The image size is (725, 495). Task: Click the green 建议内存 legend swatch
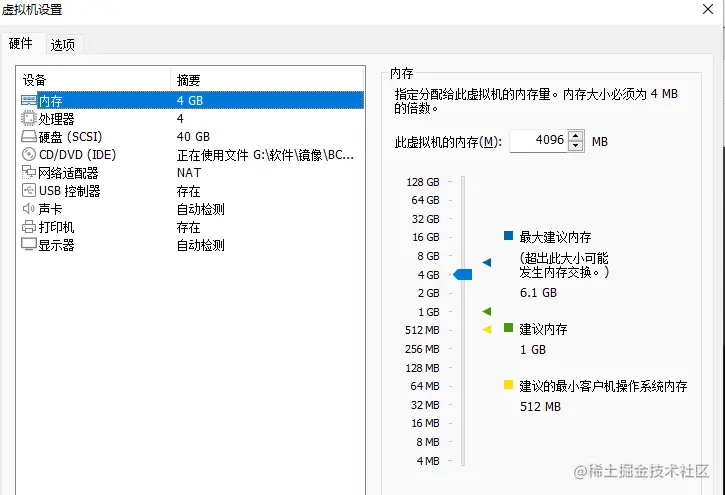click(509, 328)
